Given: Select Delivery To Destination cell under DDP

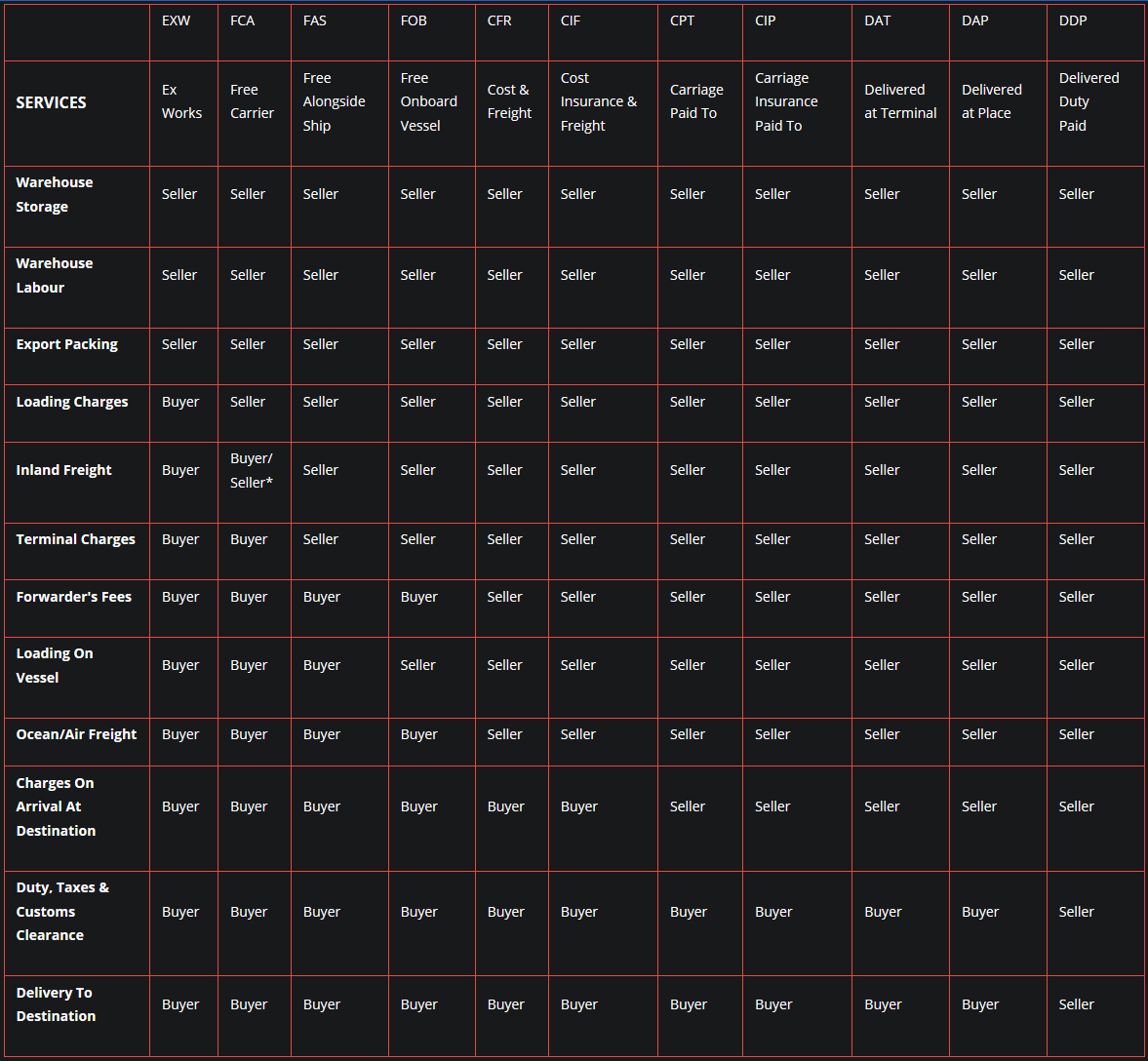Looking at the screenshot, I should coord(1076,1004).
